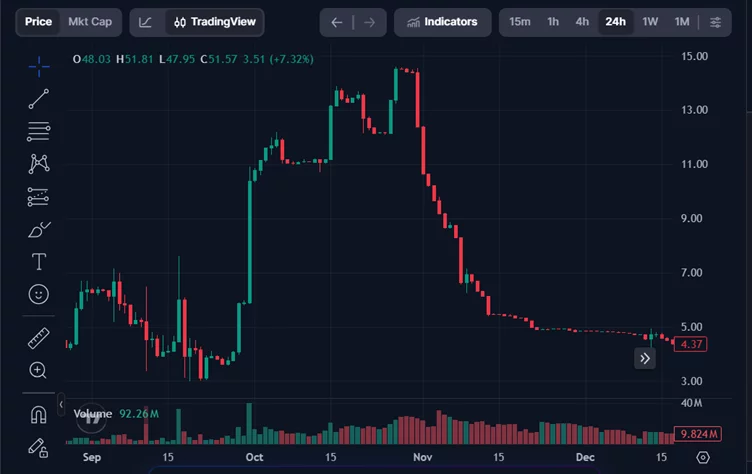This screenshot has height=474, width=752.
Task: Toggle lock all drawings
Action: 39,446
